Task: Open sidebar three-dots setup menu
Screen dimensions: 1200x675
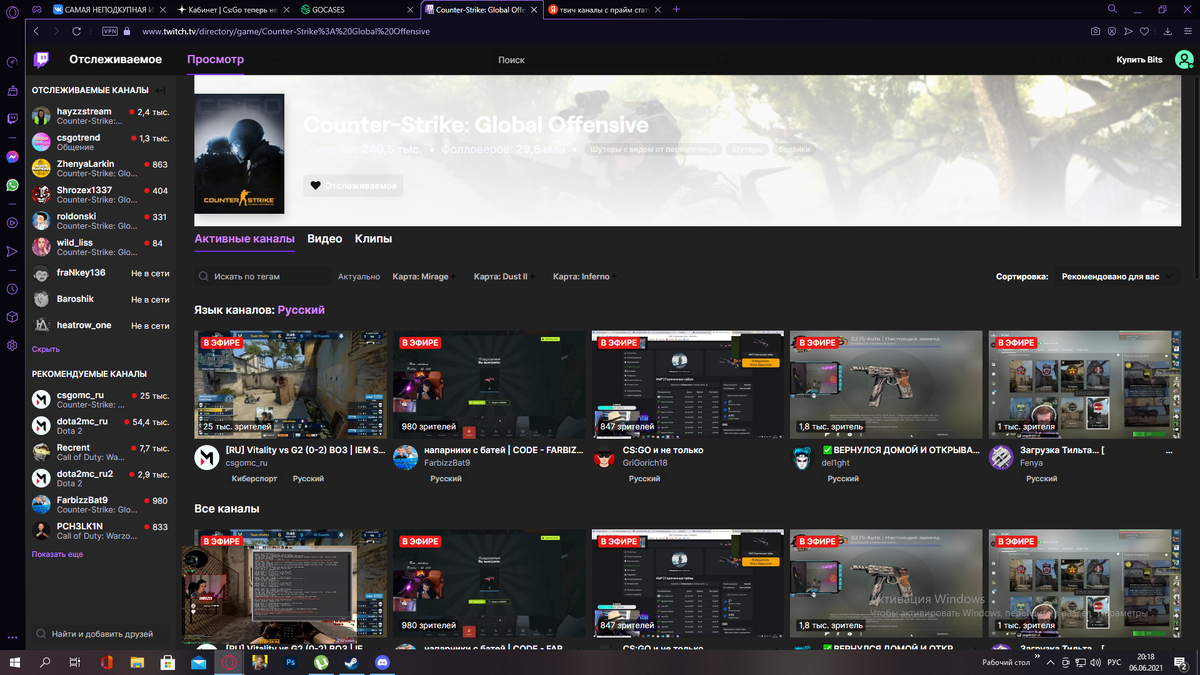Action: (12, 637)
